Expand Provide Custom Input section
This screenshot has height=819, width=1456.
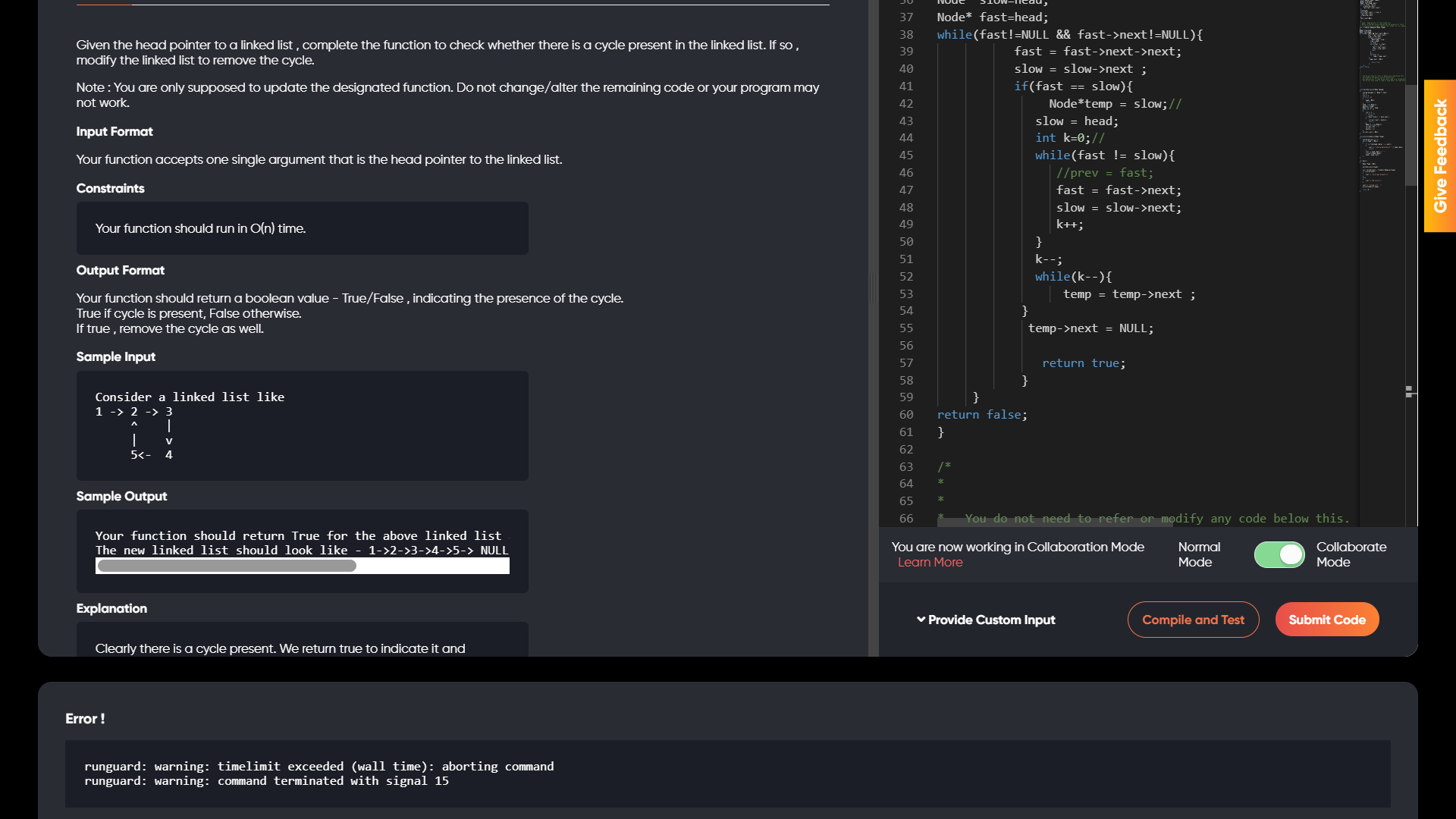(990, 620)
